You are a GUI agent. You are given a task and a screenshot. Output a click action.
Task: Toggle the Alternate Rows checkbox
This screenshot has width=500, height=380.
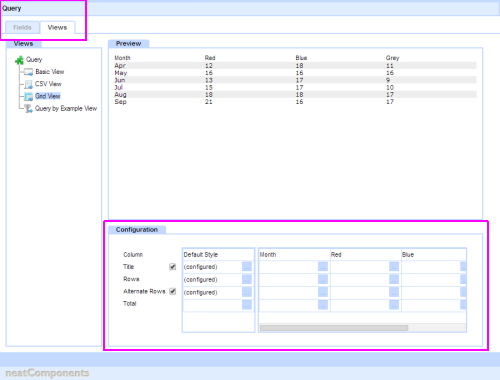172,291
